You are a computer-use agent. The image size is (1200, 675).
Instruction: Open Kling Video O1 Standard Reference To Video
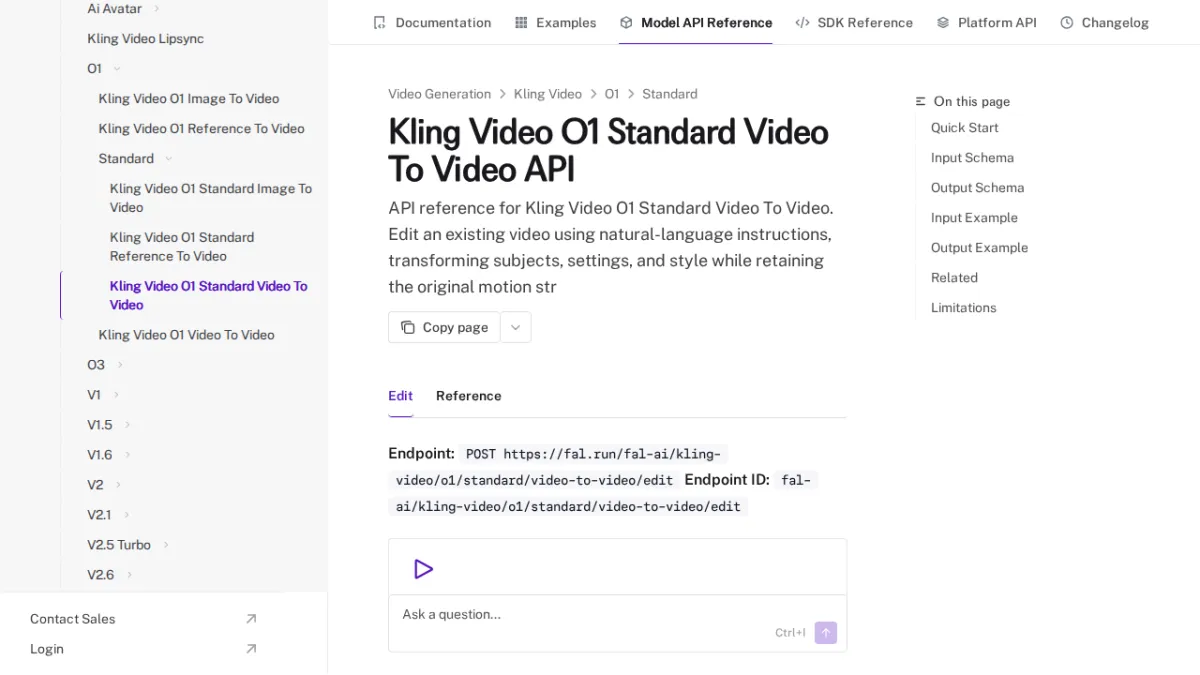[182, 247]
